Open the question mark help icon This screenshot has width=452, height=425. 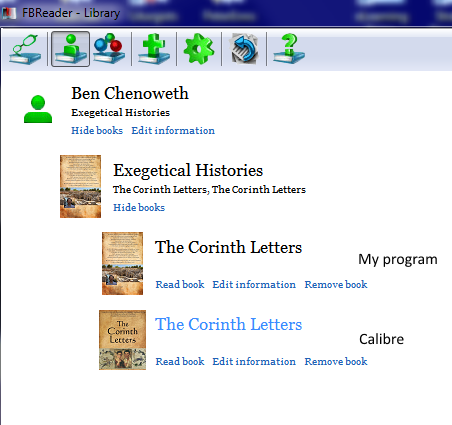(289, 49)
